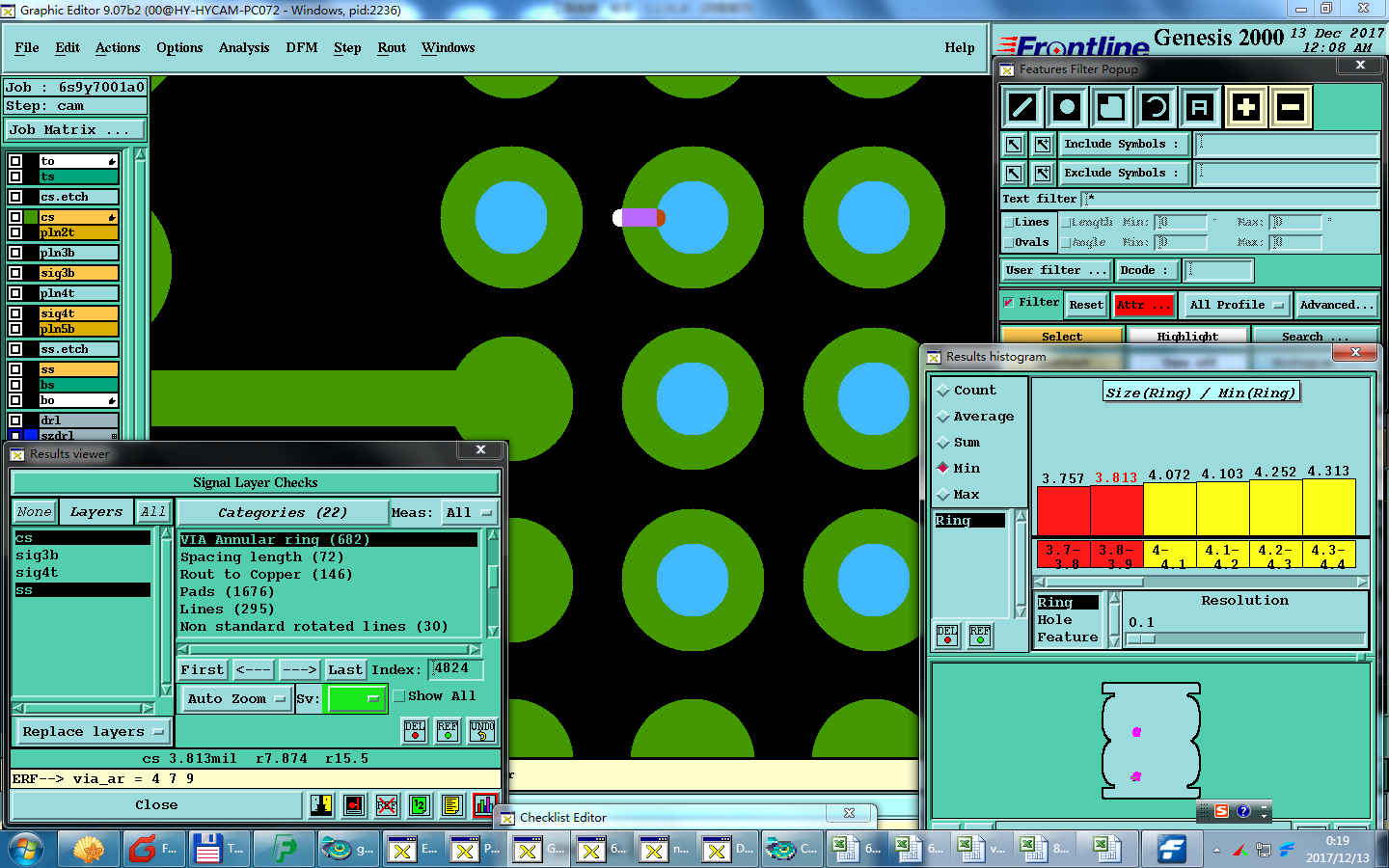Open Windows Start button
The image size is (1389, 868).
coord(26,850)
